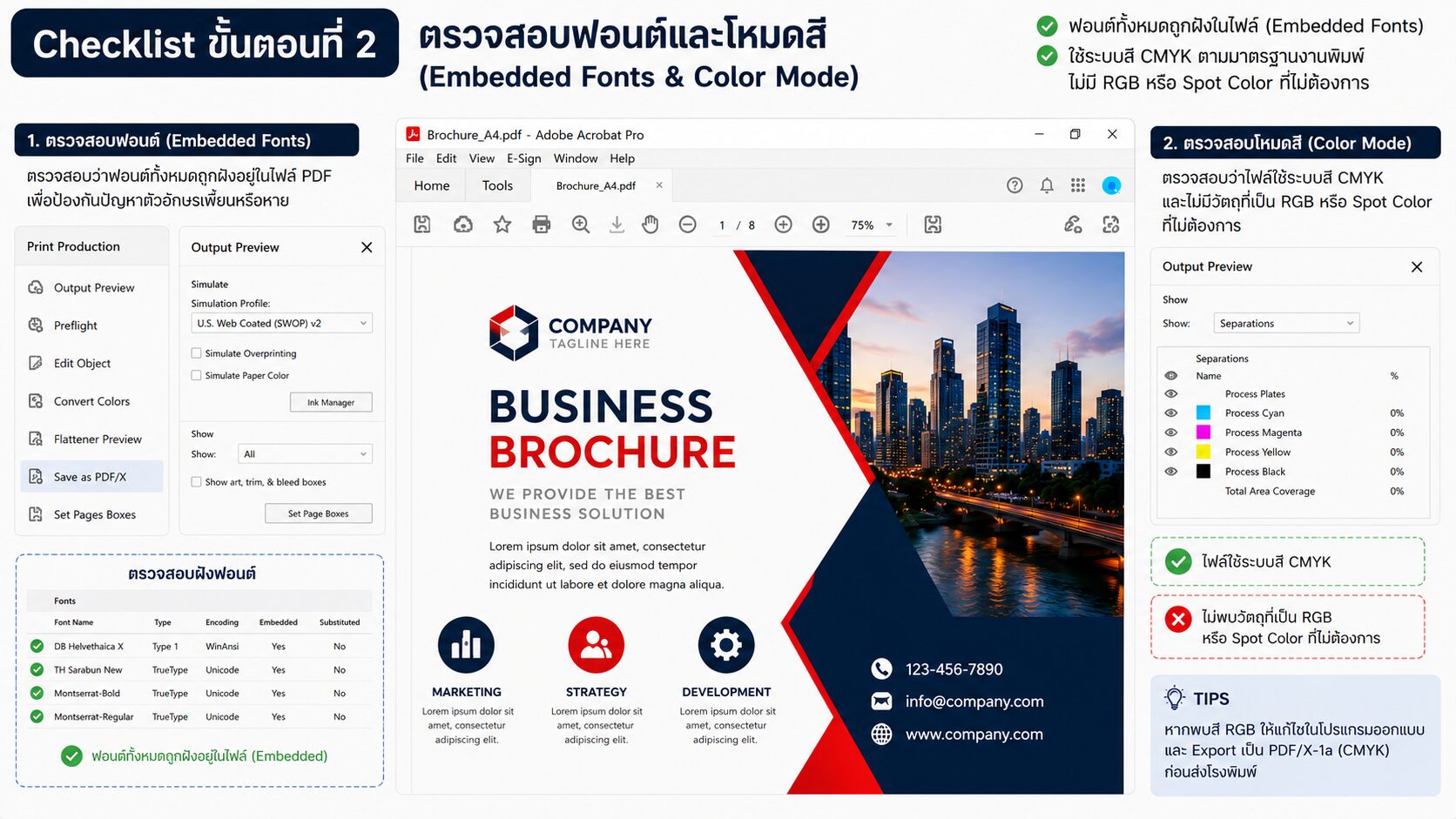The width and height of the screenshot is (1456, 819).
Task: Click the Process Cyan color swatch
Action: [1203, 413]
